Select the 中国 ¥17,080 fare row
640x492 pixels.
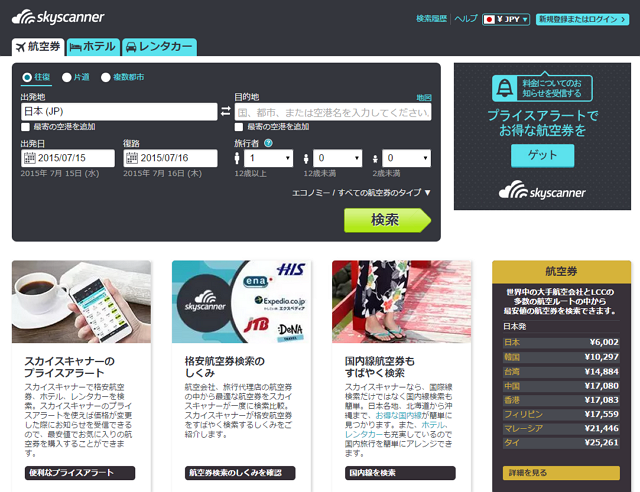pyautogui.click(x=561, y=386)
